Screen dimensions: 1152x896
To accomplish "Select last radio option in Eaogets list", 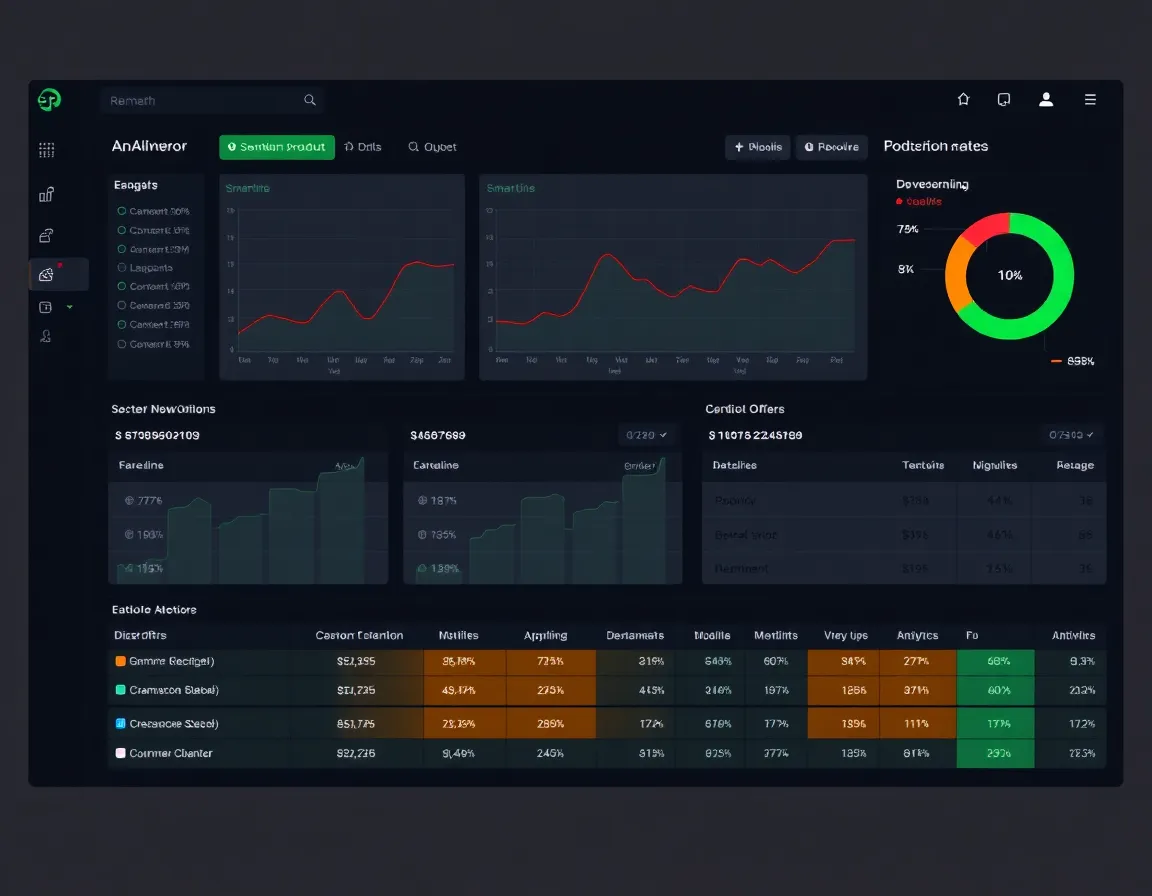I will (122, 344).
